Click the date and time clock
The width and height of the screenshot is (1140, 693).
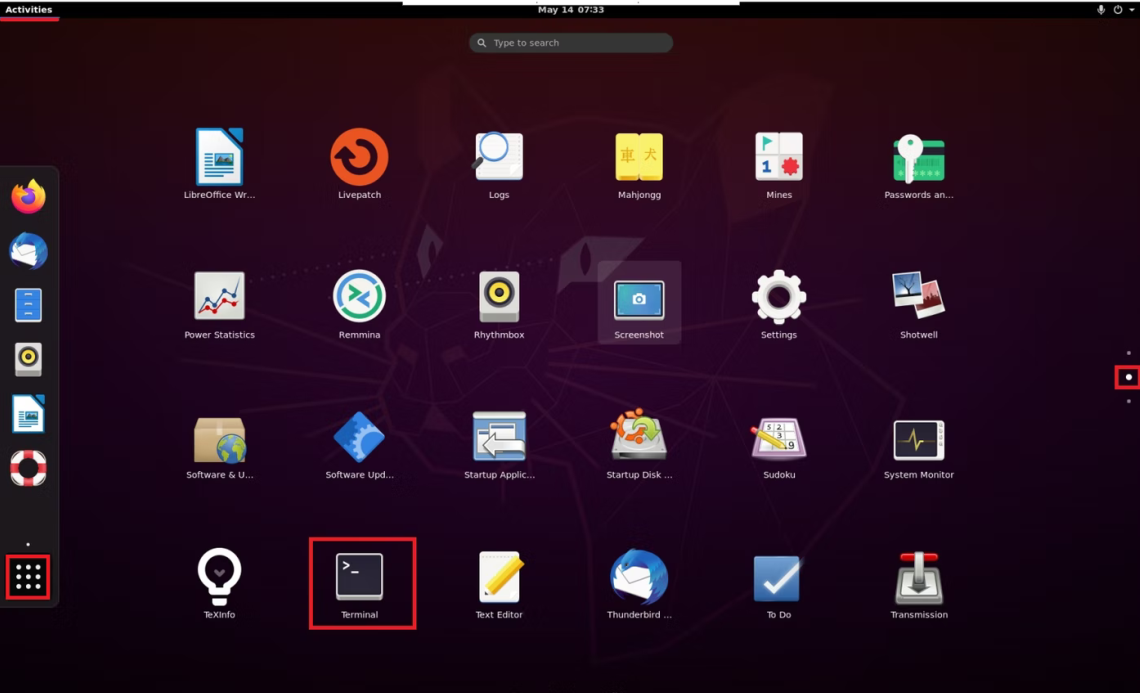[571, 9]
